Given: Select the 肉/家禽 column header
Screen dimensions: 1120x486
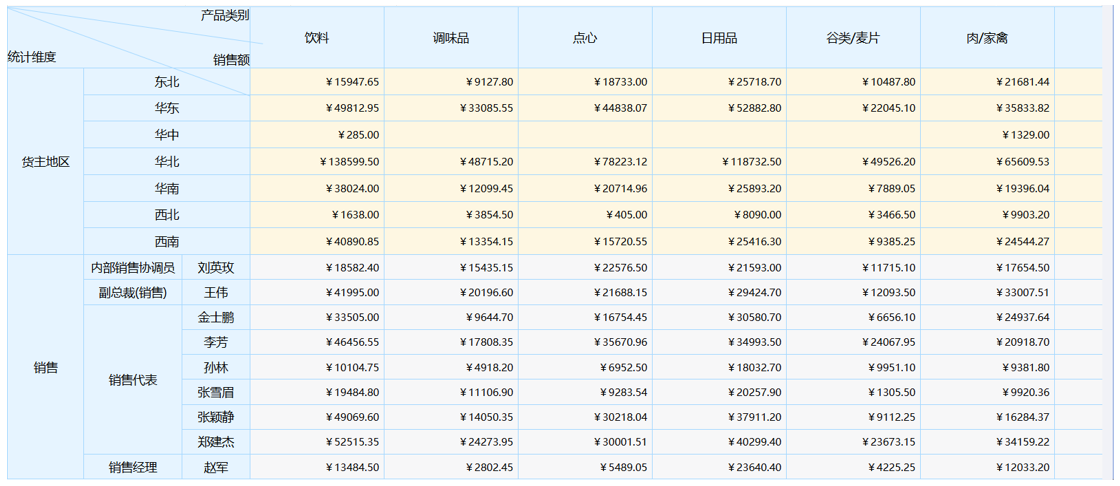Looking at the screenshot, I should coord(987,38).
